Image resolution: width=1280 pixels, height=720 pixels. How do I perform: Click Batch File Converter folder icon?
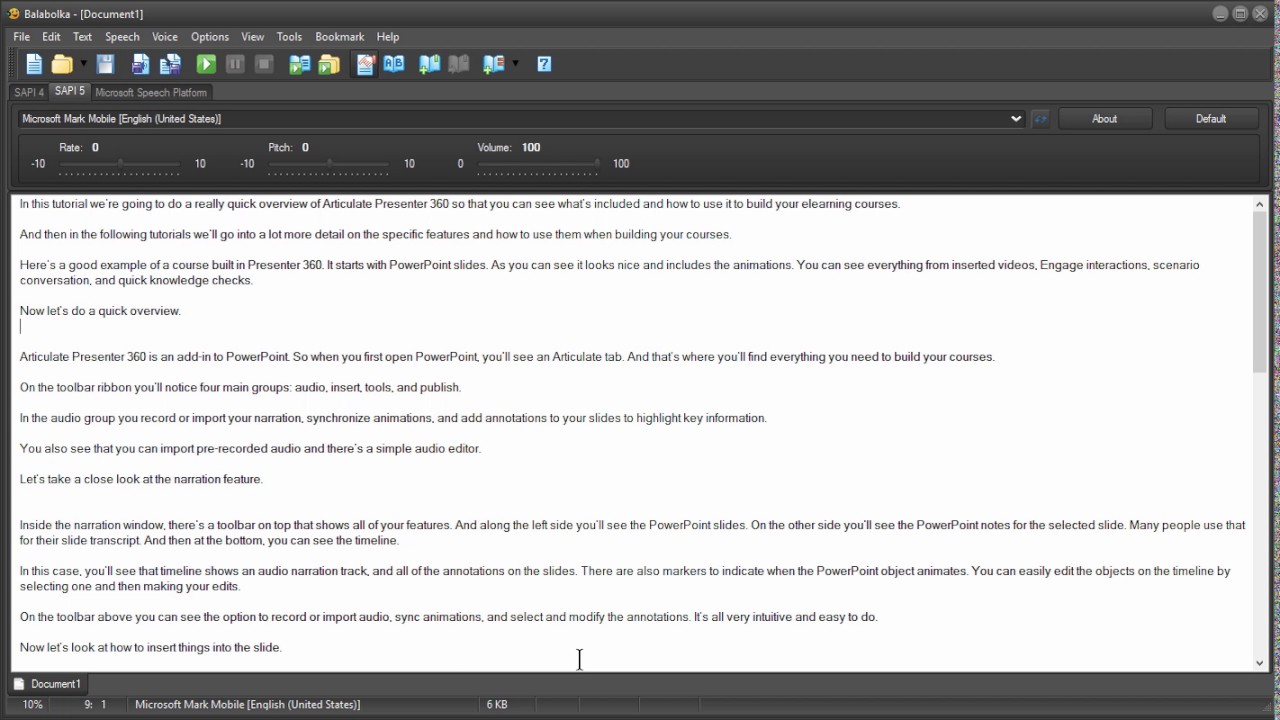point(329,64)
